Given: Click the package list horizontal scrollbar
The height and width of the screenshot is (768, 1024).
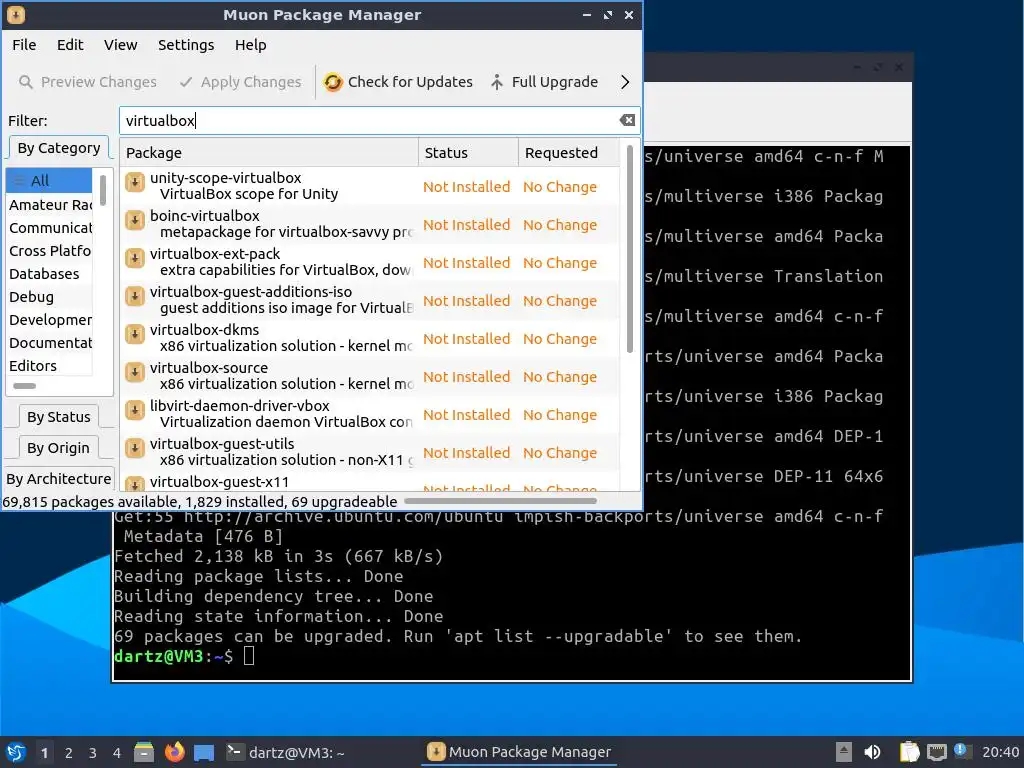Looking at the screenshot, I should pos(500,502).
